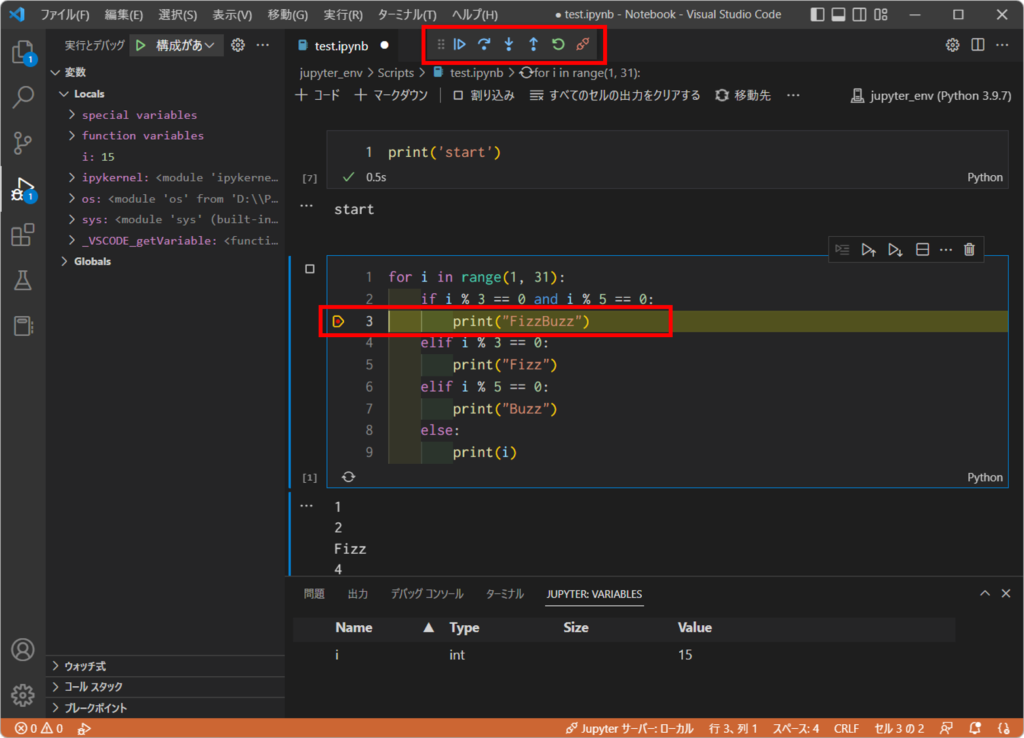
Task: Click the Step Into debug icon
Action: click(508, 44)
